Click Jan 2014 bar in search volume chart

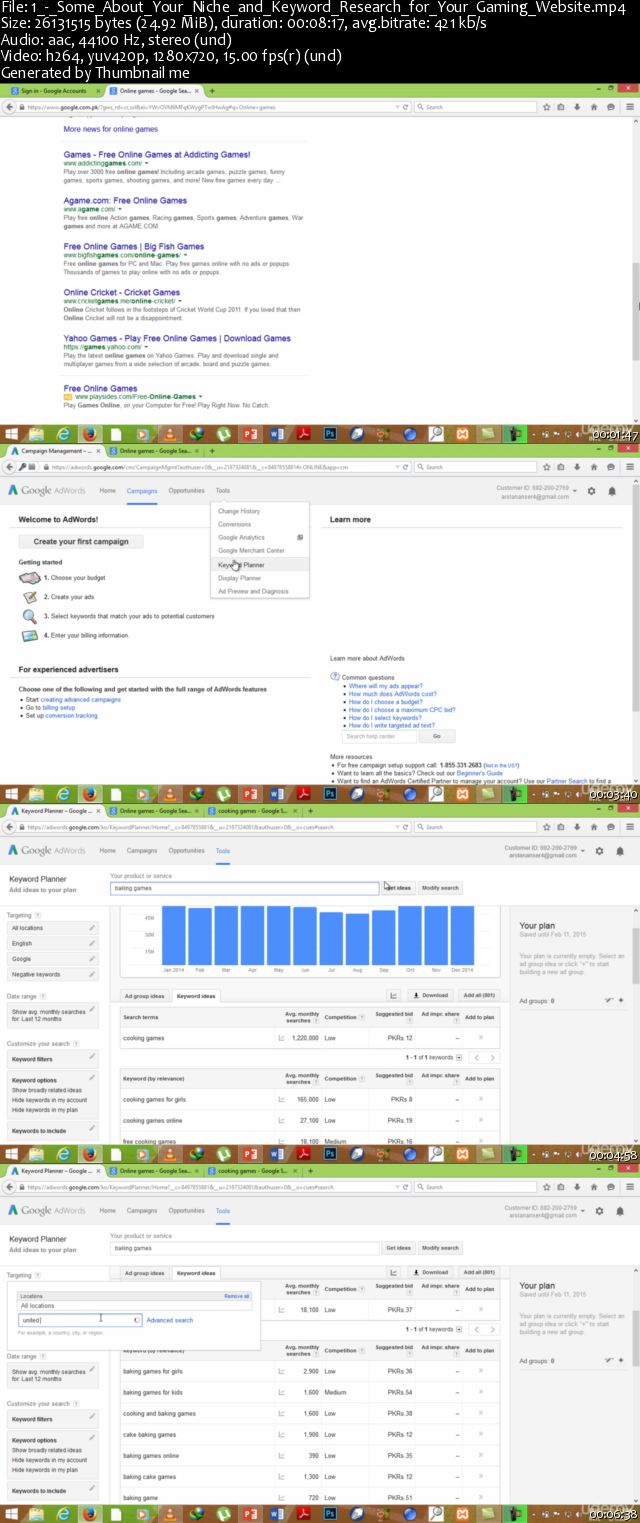[174, 934]
